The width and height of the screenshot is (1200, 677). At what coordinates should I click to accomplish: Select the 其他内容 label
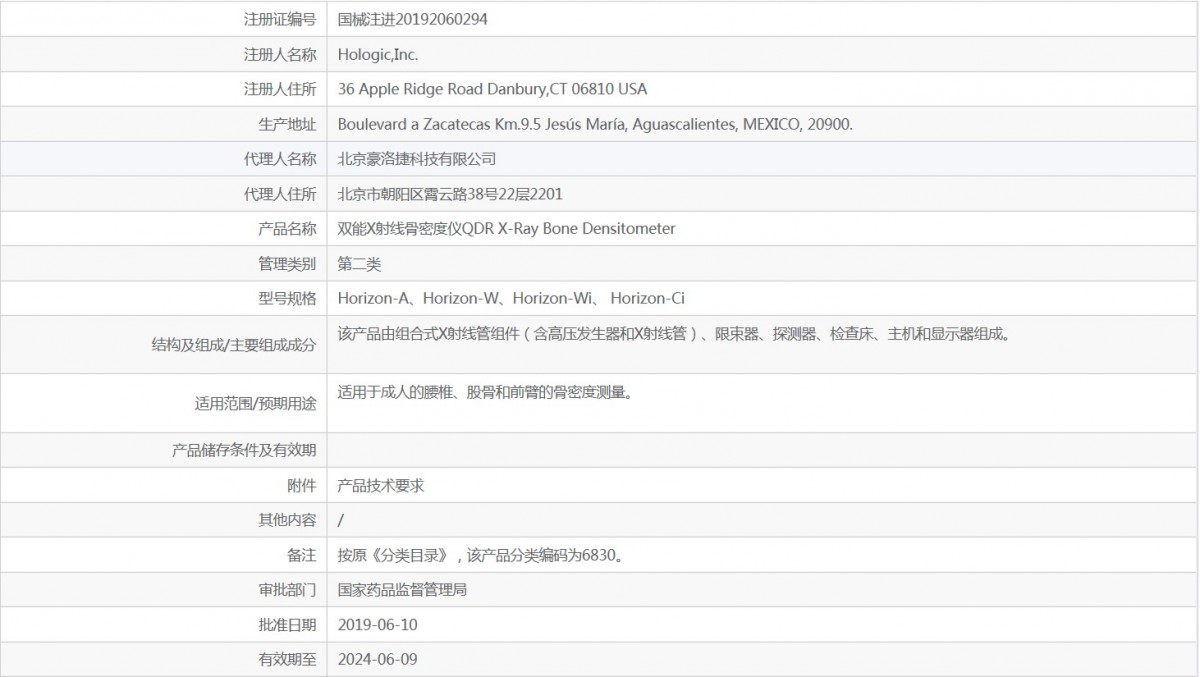coord(287,520)
